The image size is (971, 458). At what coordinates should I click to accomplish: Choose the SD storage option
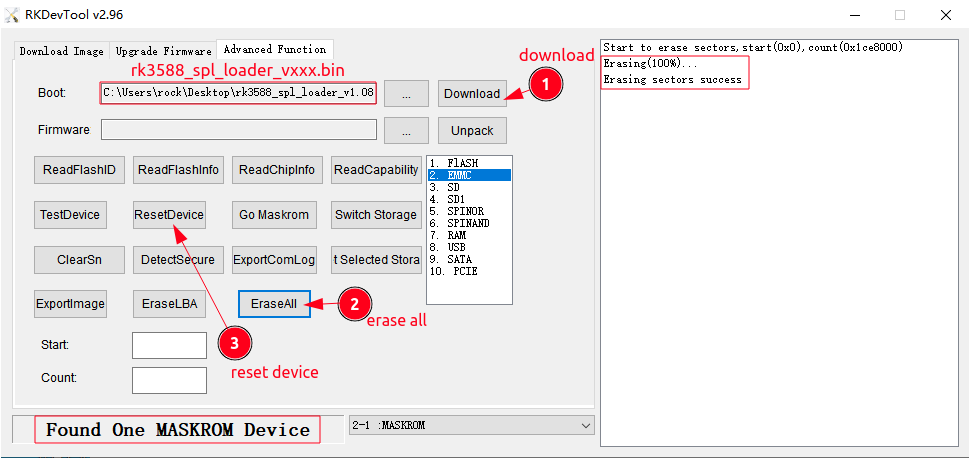pos(453,187)
